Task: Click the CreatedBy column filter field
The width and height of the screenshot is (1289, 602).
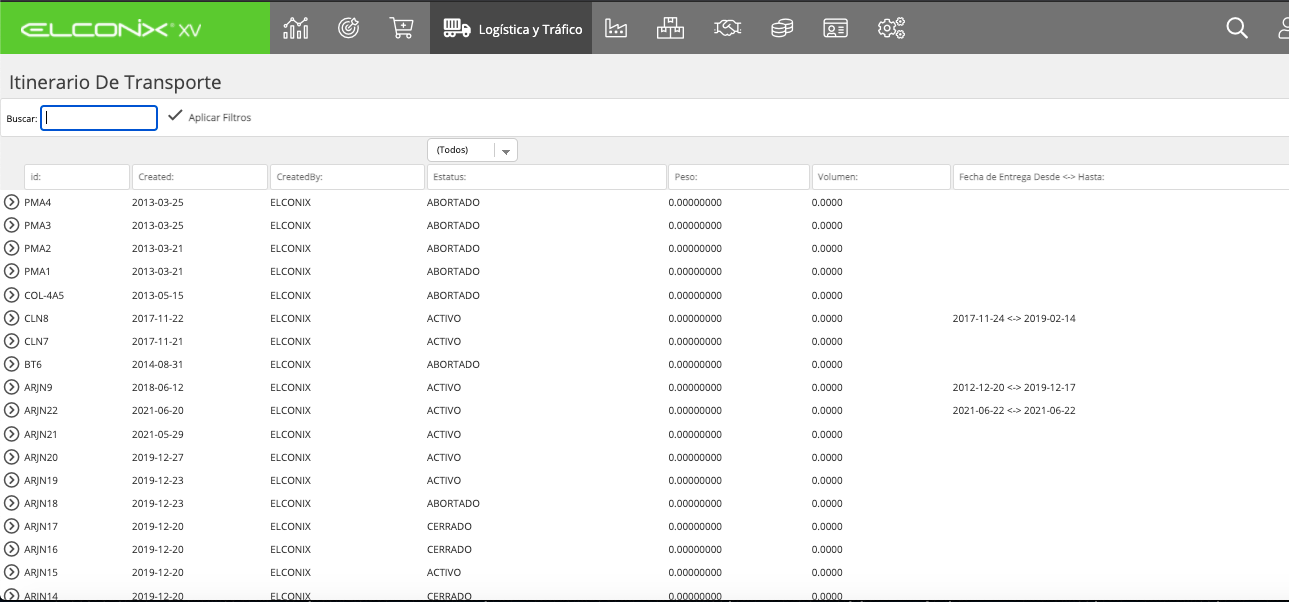Action: point(348,177)
